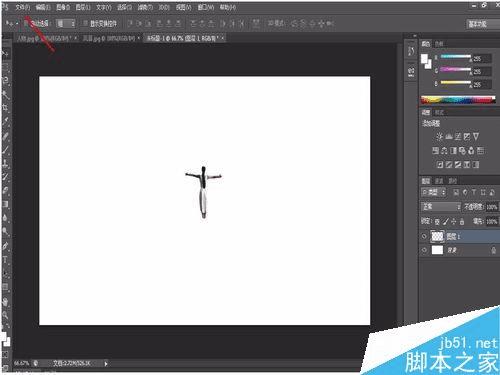The height and width of the screenshot is (375, 500).
Task: Open the 填充 fill value dropdown
Action: [492, 221]
